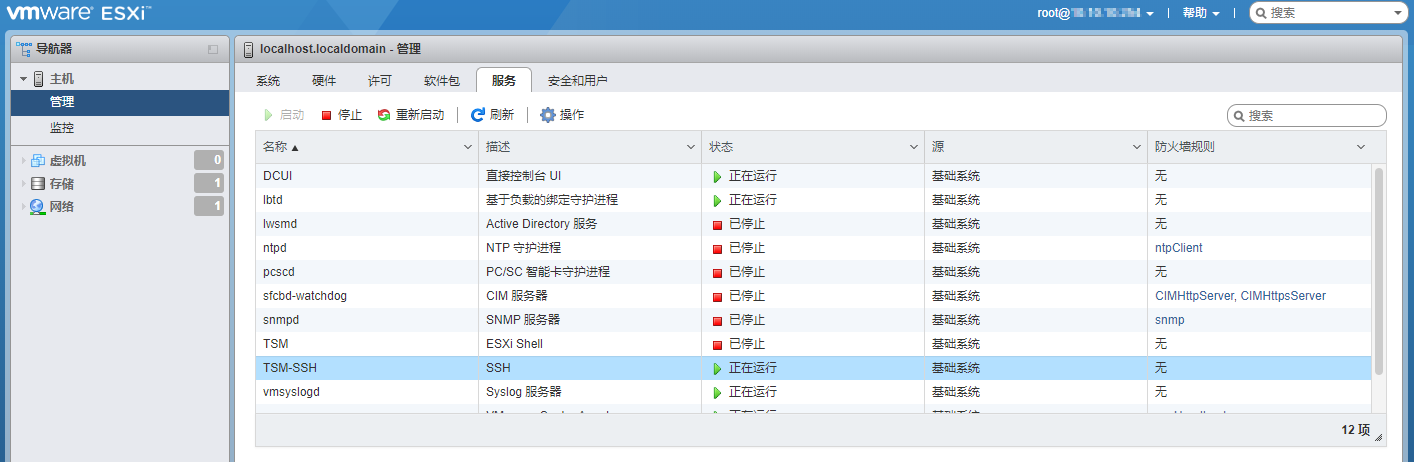
Task: Click the green Start service icon
Action: [268, 115]
